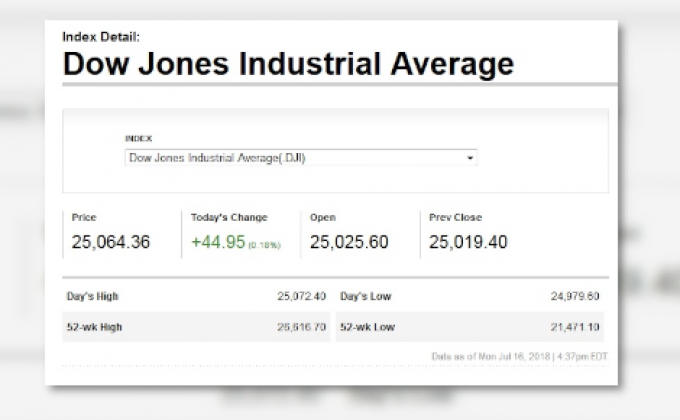Click the 0.18% change percentage
Screen dimensions: 680x420
tap(265, 245)
